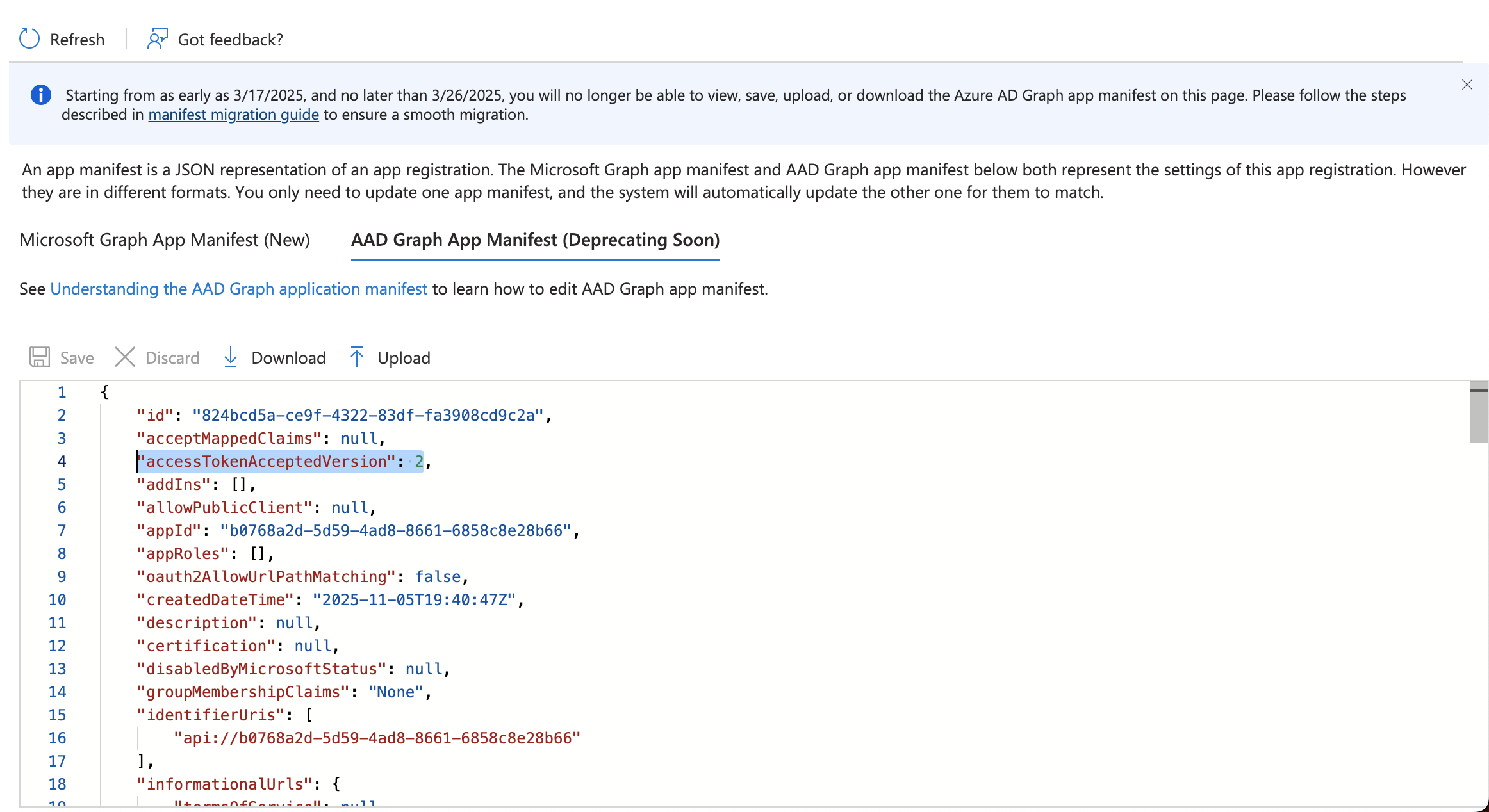Click the Download arrow icon

tap(231, 357)
